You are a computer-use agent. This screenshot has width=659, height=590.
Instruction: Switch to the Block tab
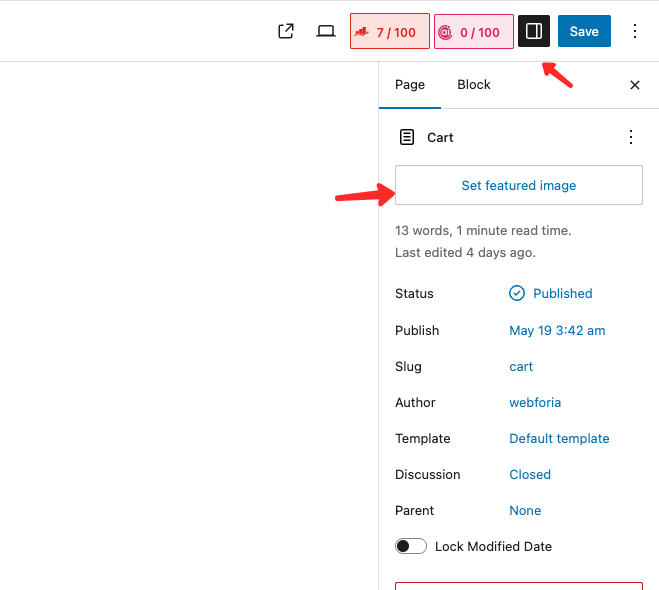pyautogui.click(x=474, y=84)
